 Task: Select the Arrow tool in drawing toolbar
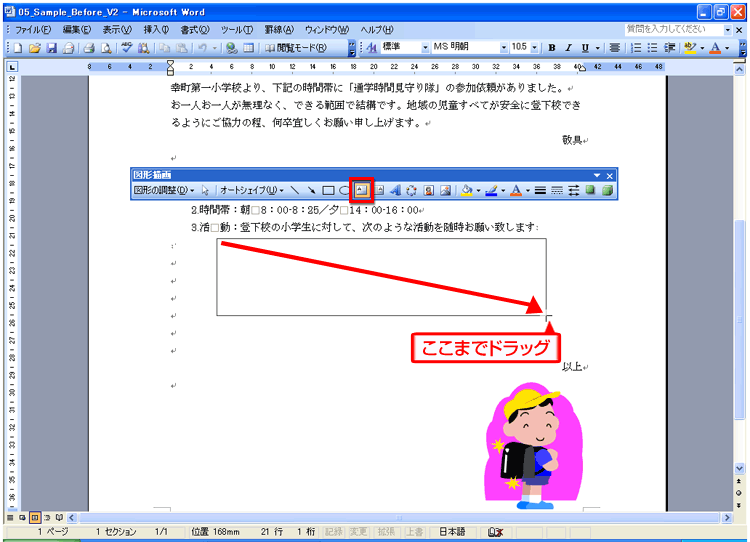[x=311, y=190]
